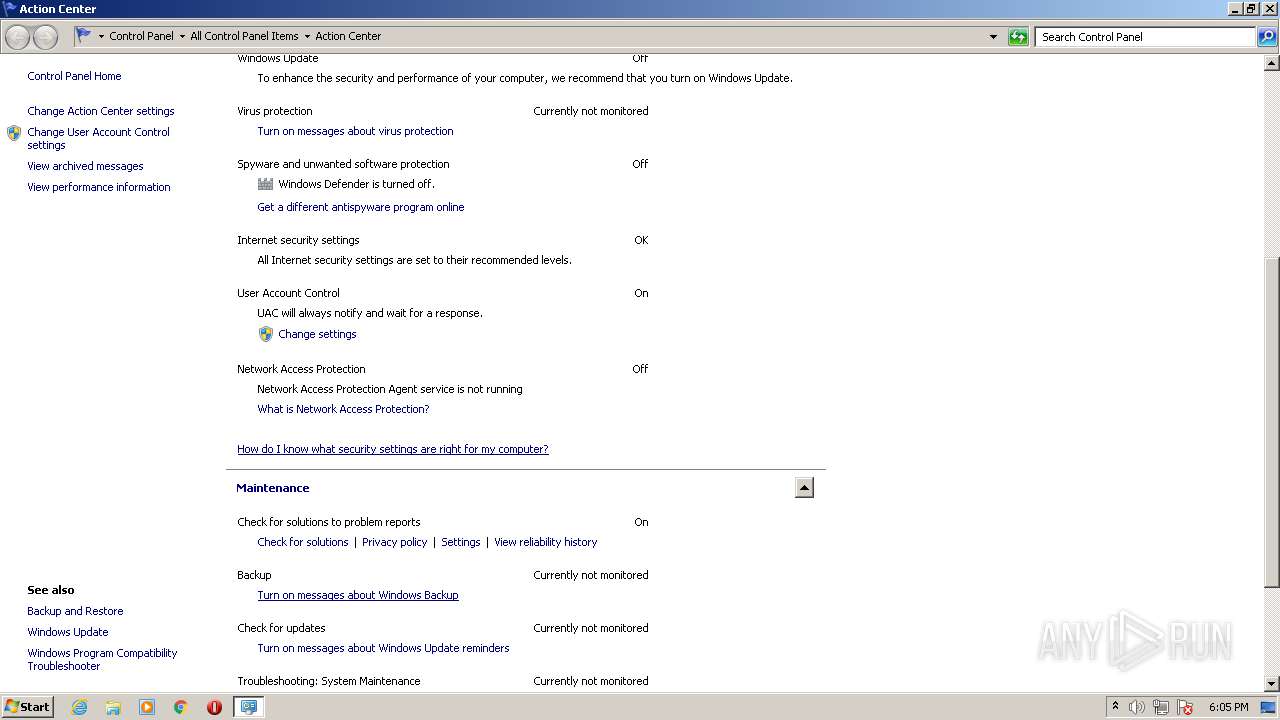The image size is (1280, 720).
Task: Click the volume speaker tray icon
Action: pos(1137,707)
